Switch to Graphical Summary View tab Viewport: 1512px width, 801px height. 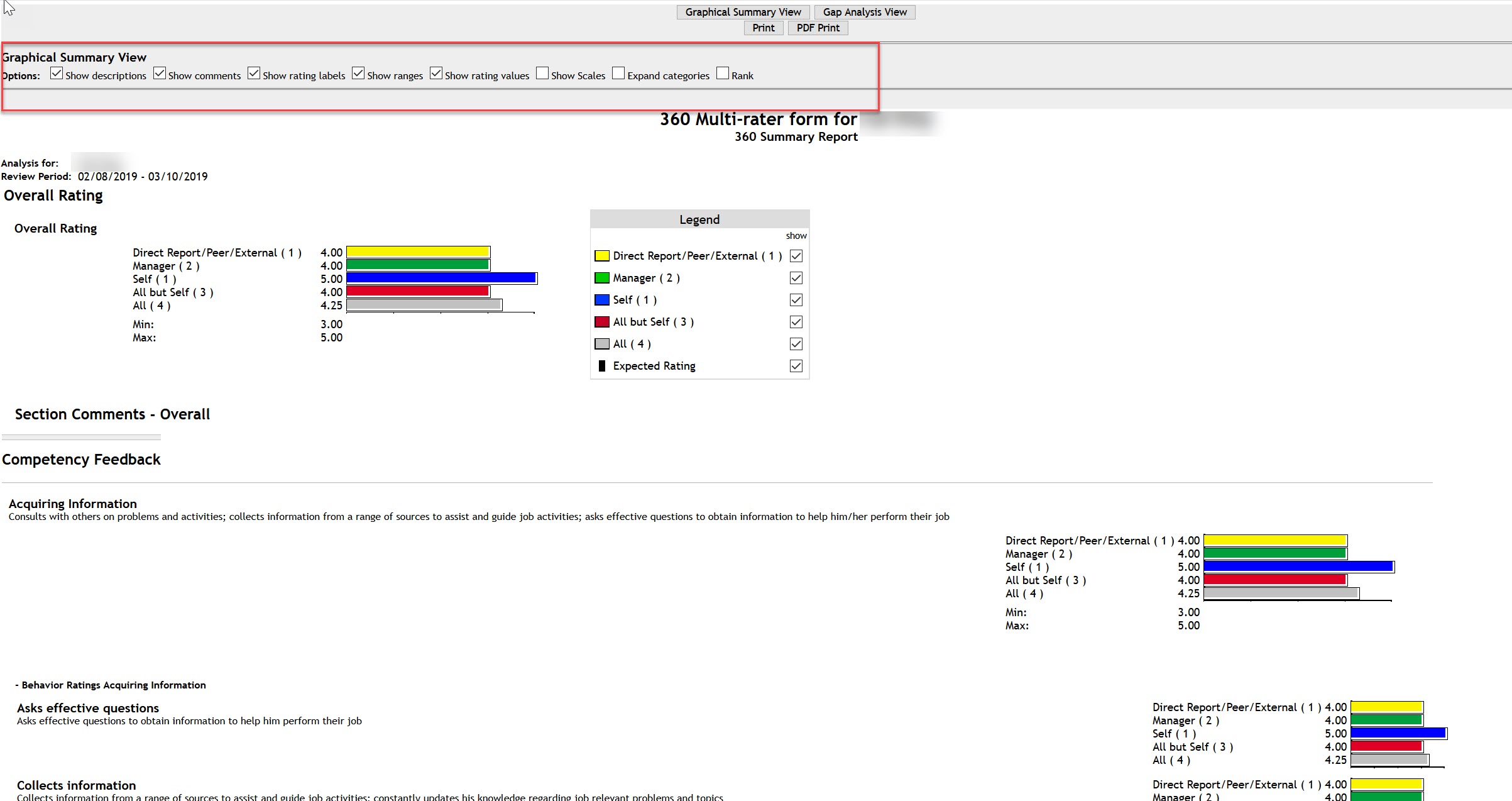[x=743, y=11]
